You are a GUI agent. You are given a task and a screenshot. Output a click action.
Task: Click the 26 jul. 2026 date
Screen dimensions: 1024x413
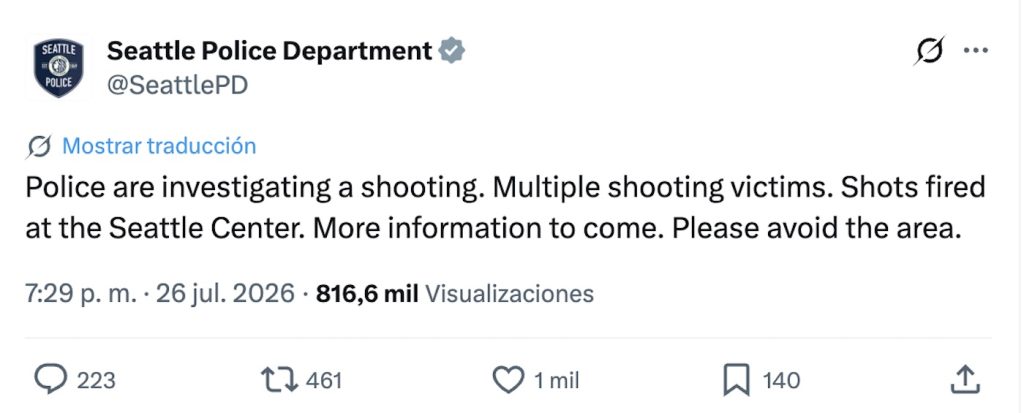pyautogui.click(x=225, y=294)
